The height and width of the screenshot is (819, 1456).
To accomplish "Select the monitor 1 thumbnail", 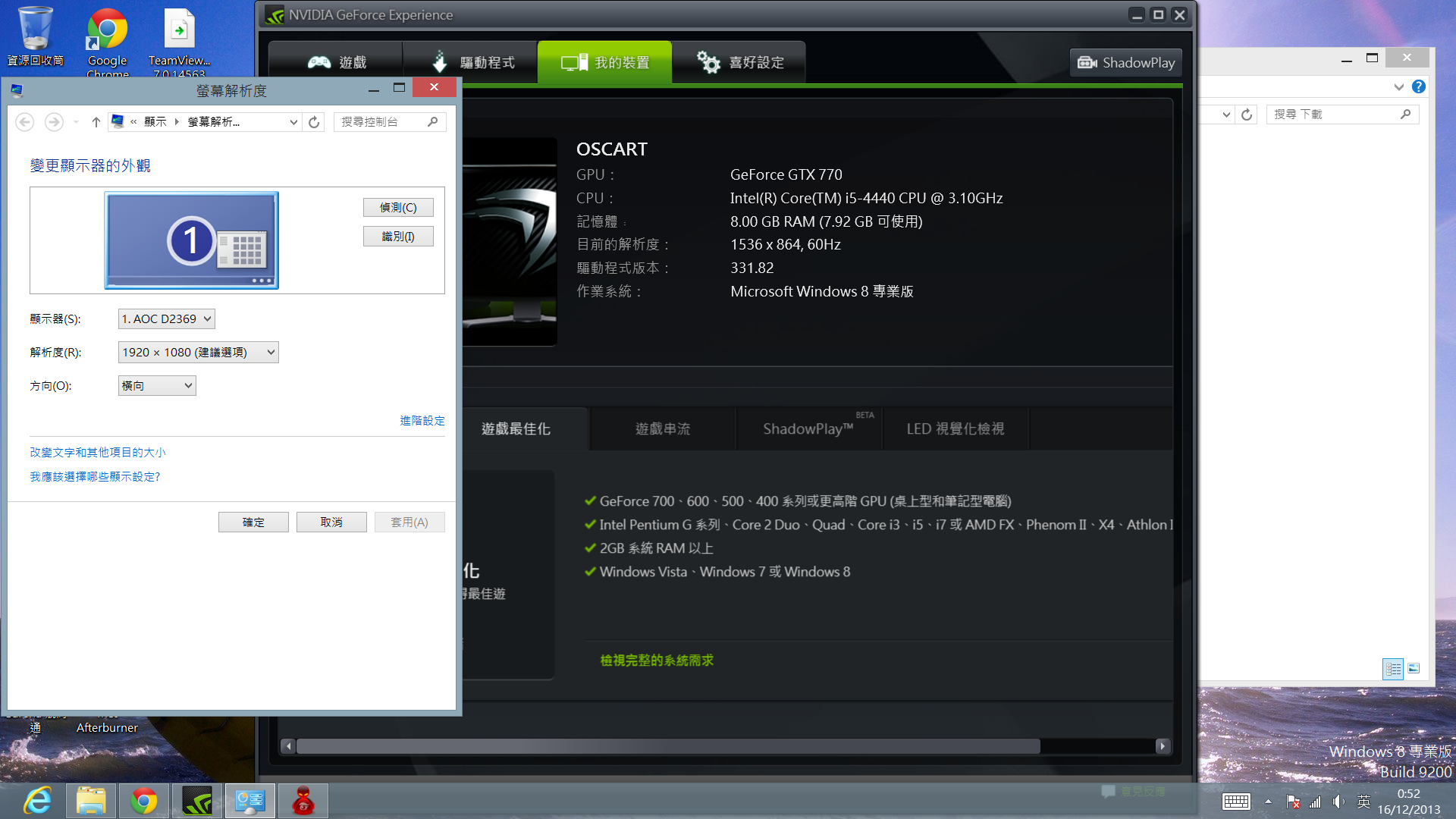I will pos(191,240).
